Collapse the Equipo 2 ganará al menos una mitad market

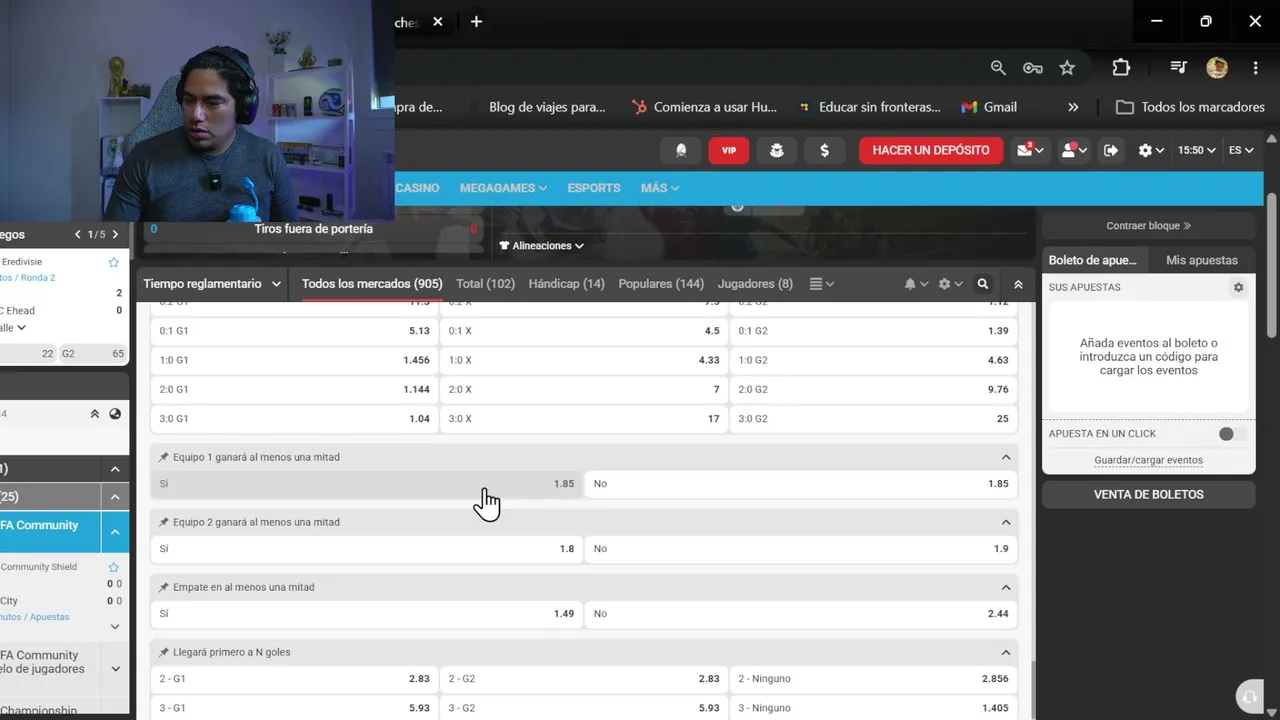click(x=1006, y=522)
